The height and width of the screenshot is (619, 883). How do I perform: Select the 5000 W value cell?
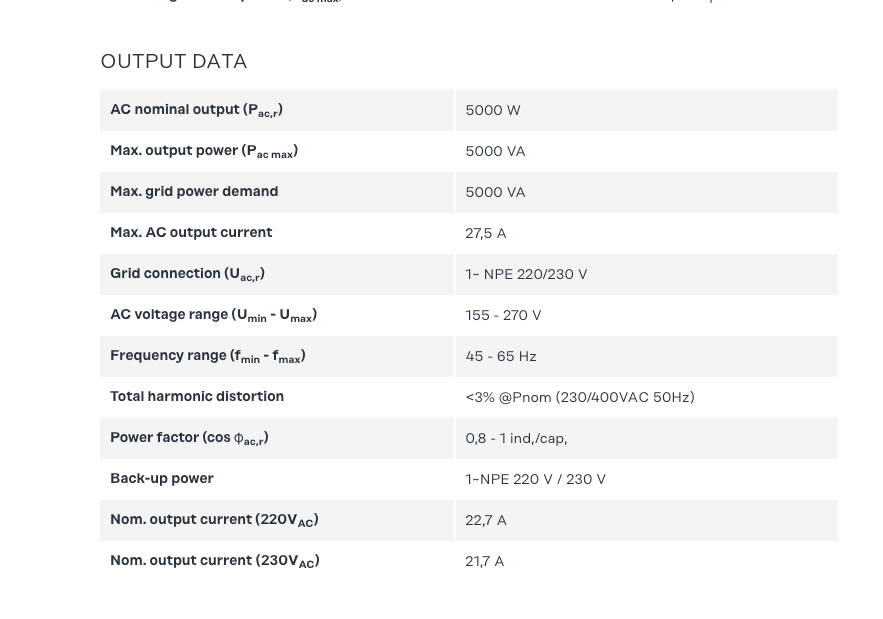click(493, 111)
